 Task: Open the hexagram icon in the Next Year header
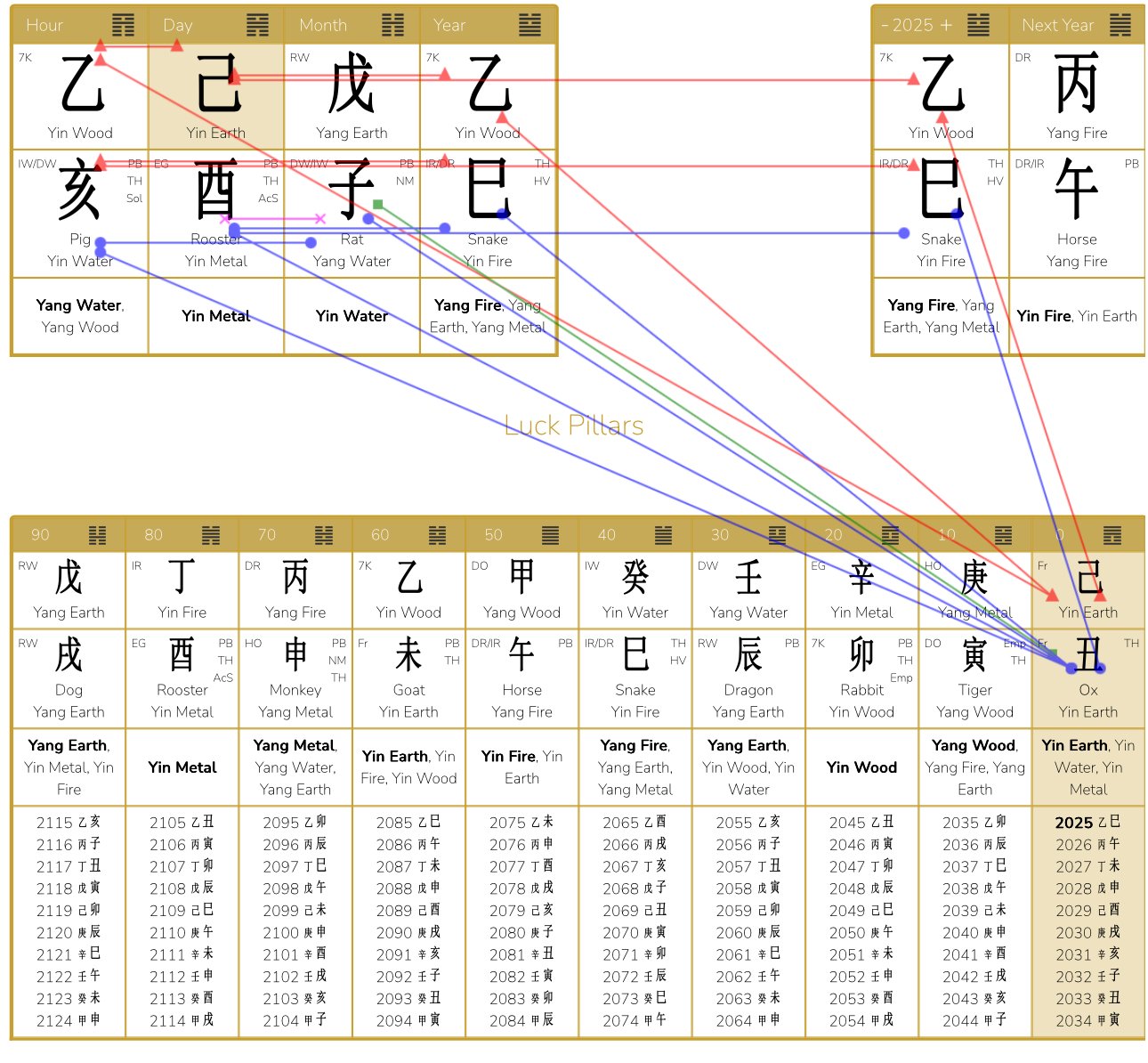pos(1122,25)
